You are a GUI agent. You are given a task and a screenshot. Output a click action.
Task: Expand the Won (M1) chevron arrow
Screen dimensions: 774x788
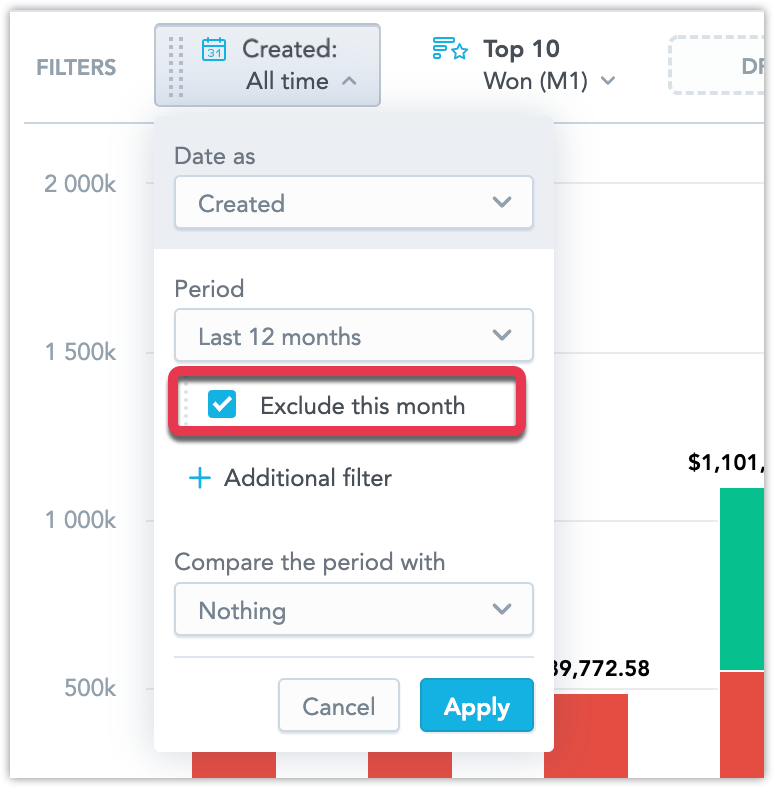click(608, 80)
